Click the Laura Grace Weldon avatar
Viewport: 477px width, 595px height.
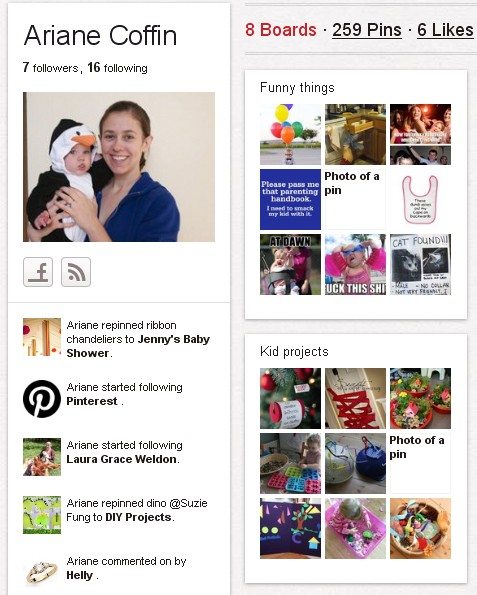coord(42,457)
